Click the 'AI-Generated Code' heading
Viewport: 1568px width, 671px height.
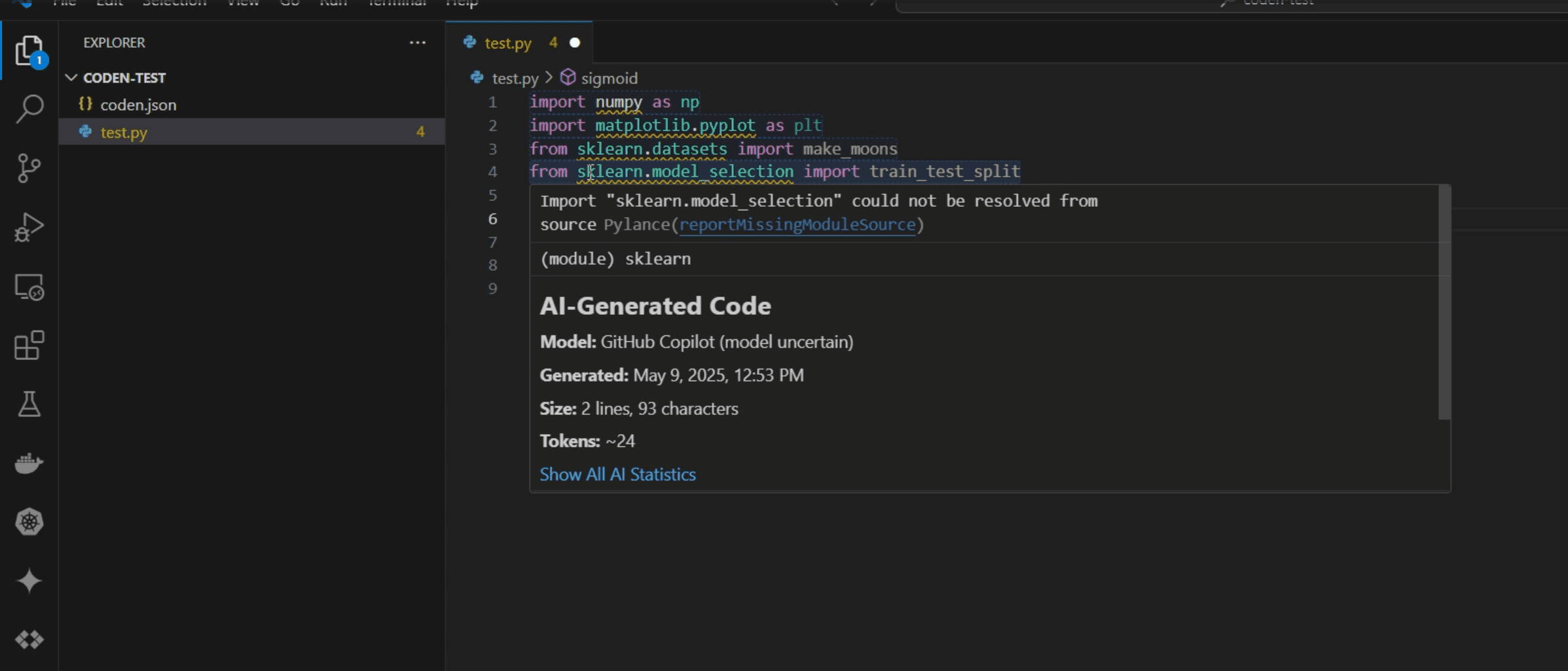point(655,306)
